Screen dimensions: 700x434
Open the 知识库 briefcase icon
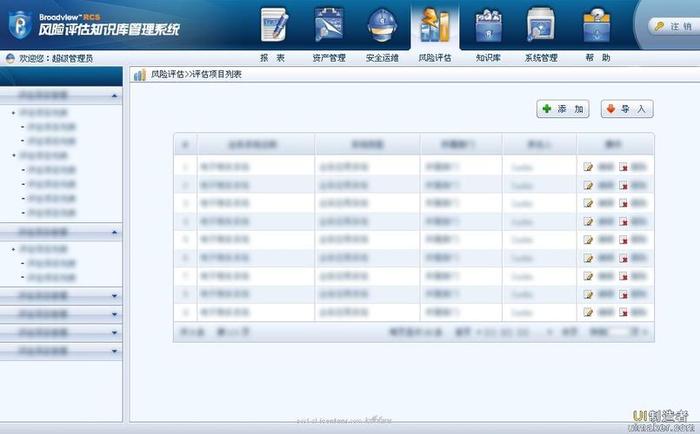tap(488, 26)
